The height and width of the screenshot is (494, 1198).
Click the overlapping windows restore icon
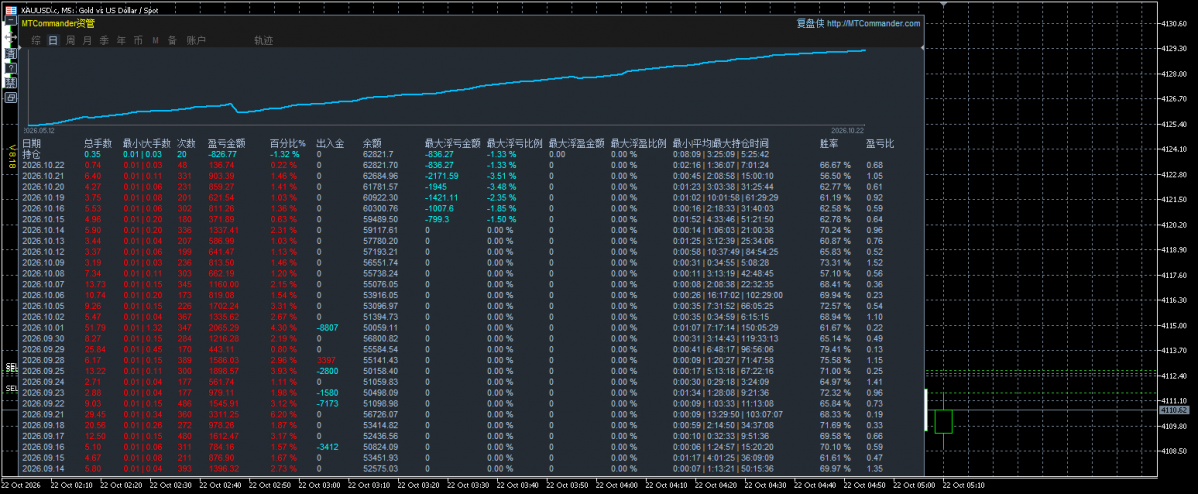pyautogui.click(x=11, y=97)
